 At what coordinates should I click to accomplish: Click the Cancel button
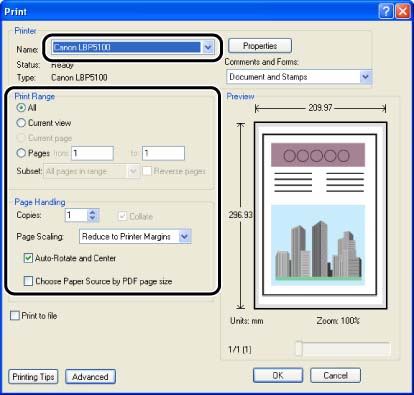point(335,375)
